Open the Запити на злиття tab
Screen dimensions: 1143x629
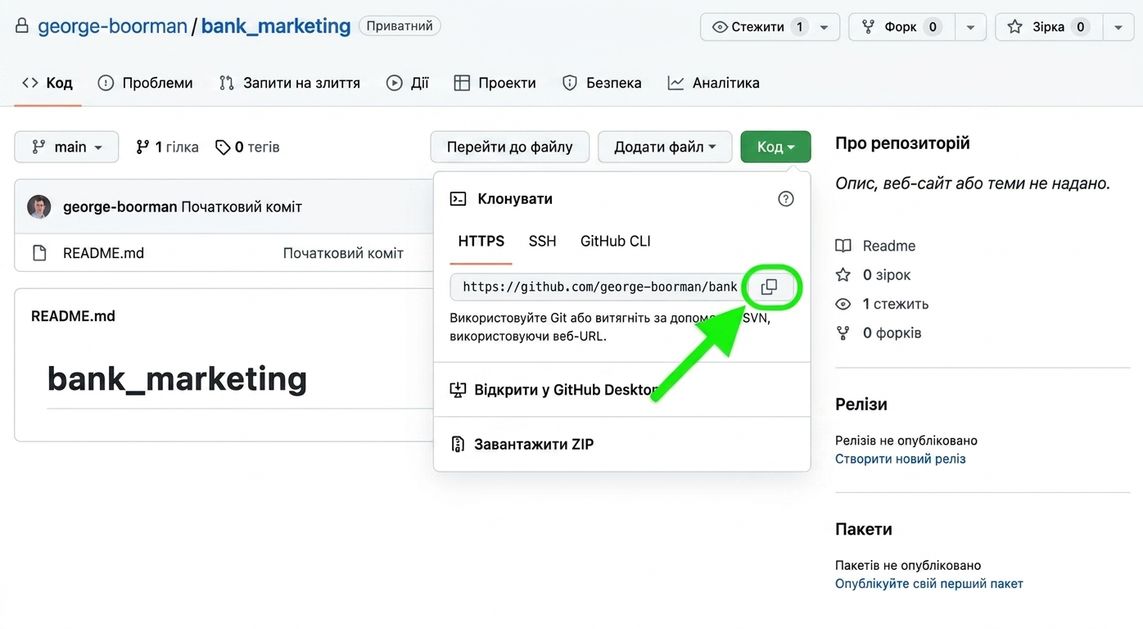pyautogui.click(x=290, y=83)
